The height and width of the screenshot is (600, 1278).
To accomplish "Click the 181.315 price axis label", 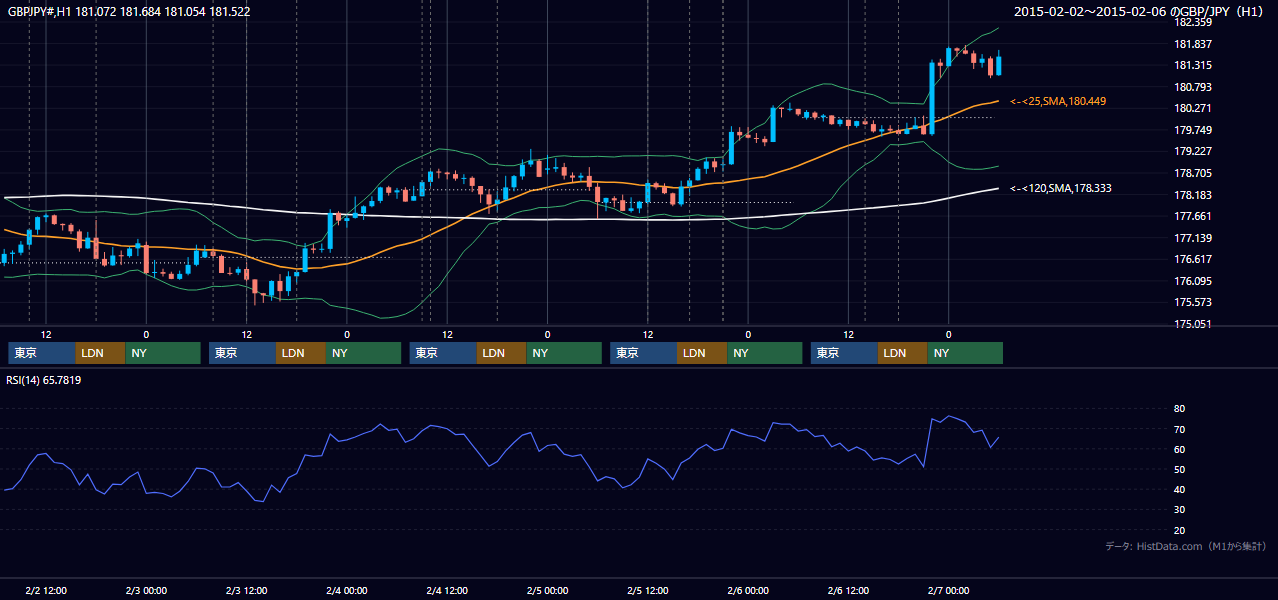I will click(x=1192, y=65).
